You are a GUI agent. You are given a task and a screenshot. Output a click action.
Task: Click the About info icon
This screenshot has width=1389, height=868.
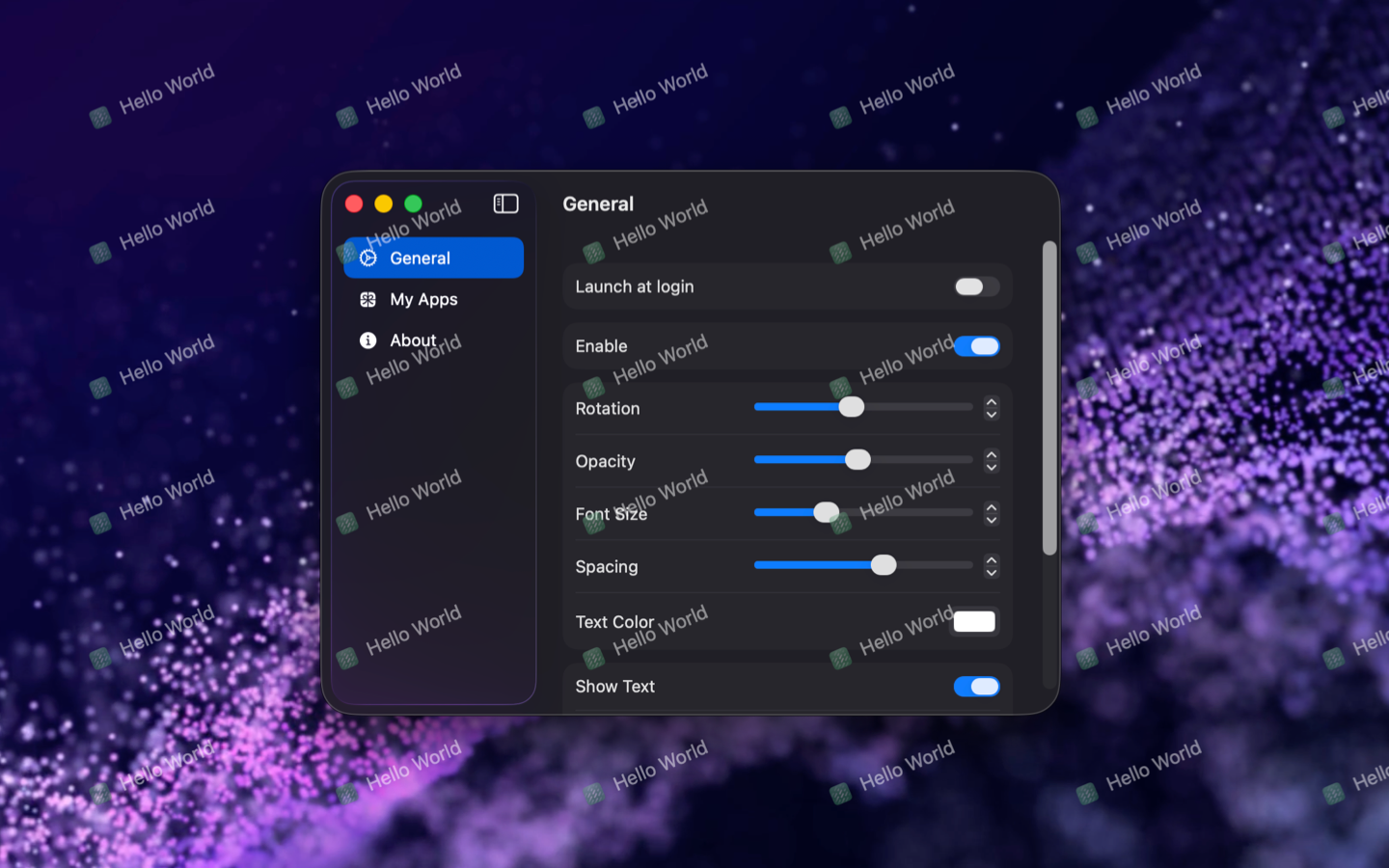[368, 340]
